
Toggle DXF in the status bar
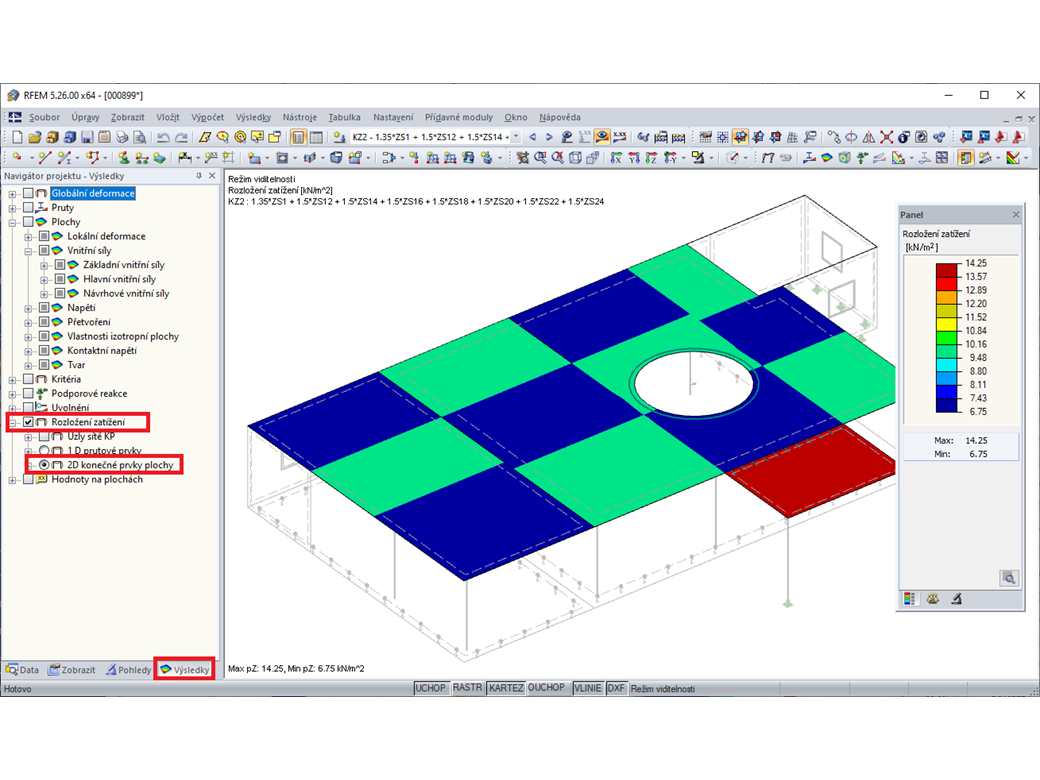[616, 688]
